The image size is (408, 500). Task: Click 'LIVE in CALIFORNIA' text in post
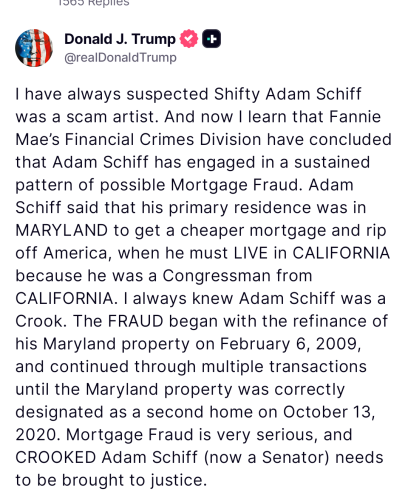[311, 253]
